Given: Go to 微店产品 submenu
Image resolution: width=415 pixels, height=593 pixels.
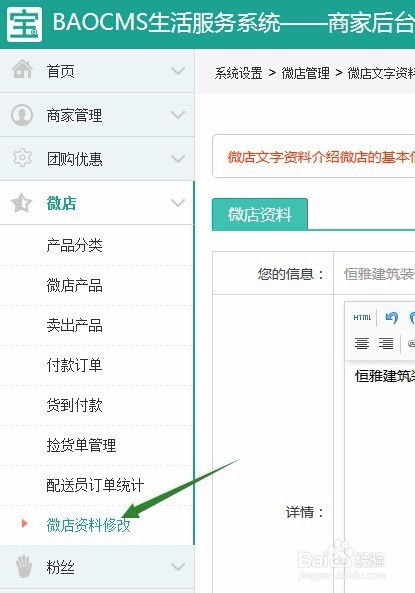Looking at the screenshot, I should [75, 286].
